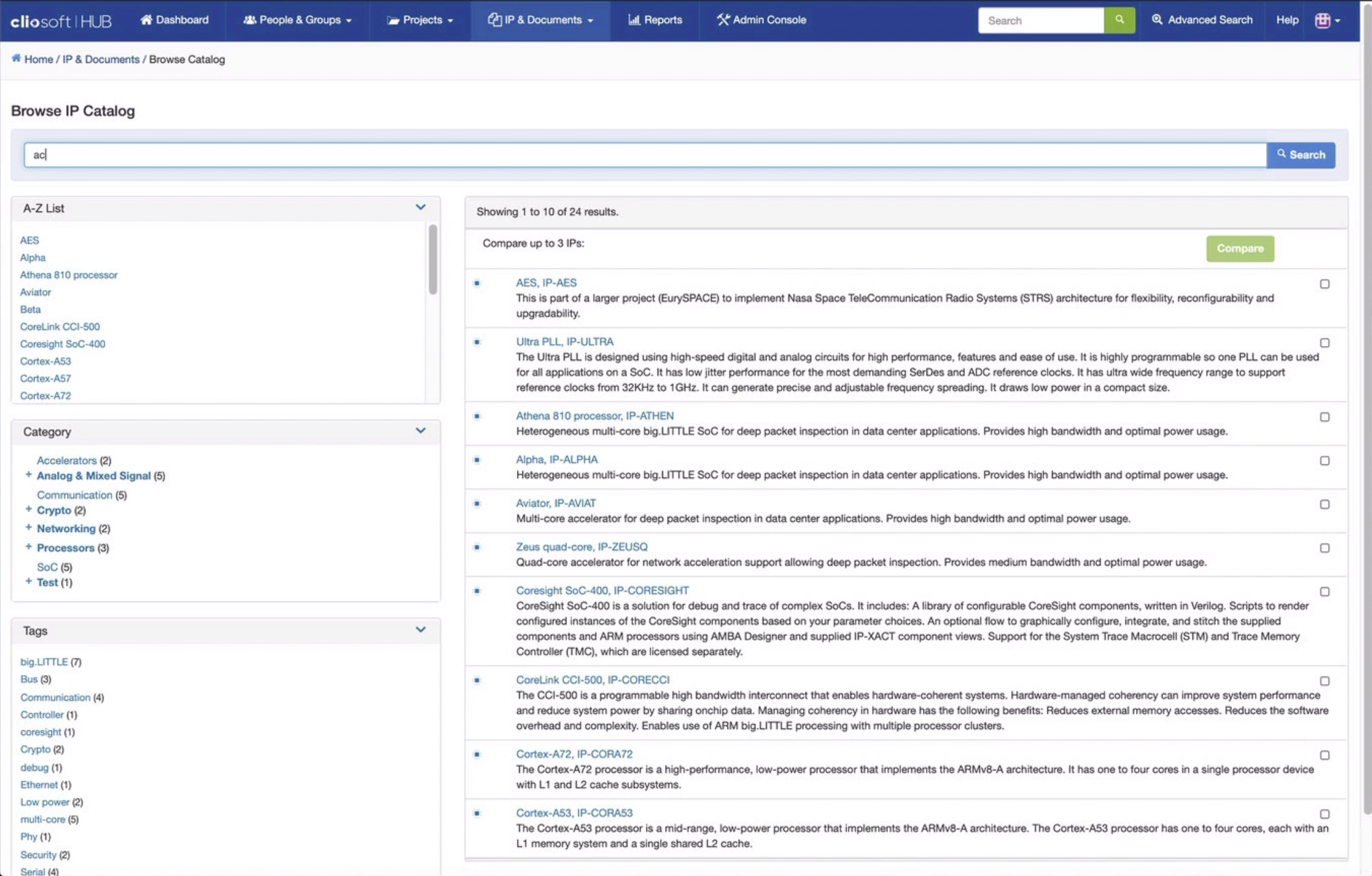This screenshot has height=876, width=1372.
Task: Click bullet icon beside AES, IP-AES
Action: pos(477,283)
